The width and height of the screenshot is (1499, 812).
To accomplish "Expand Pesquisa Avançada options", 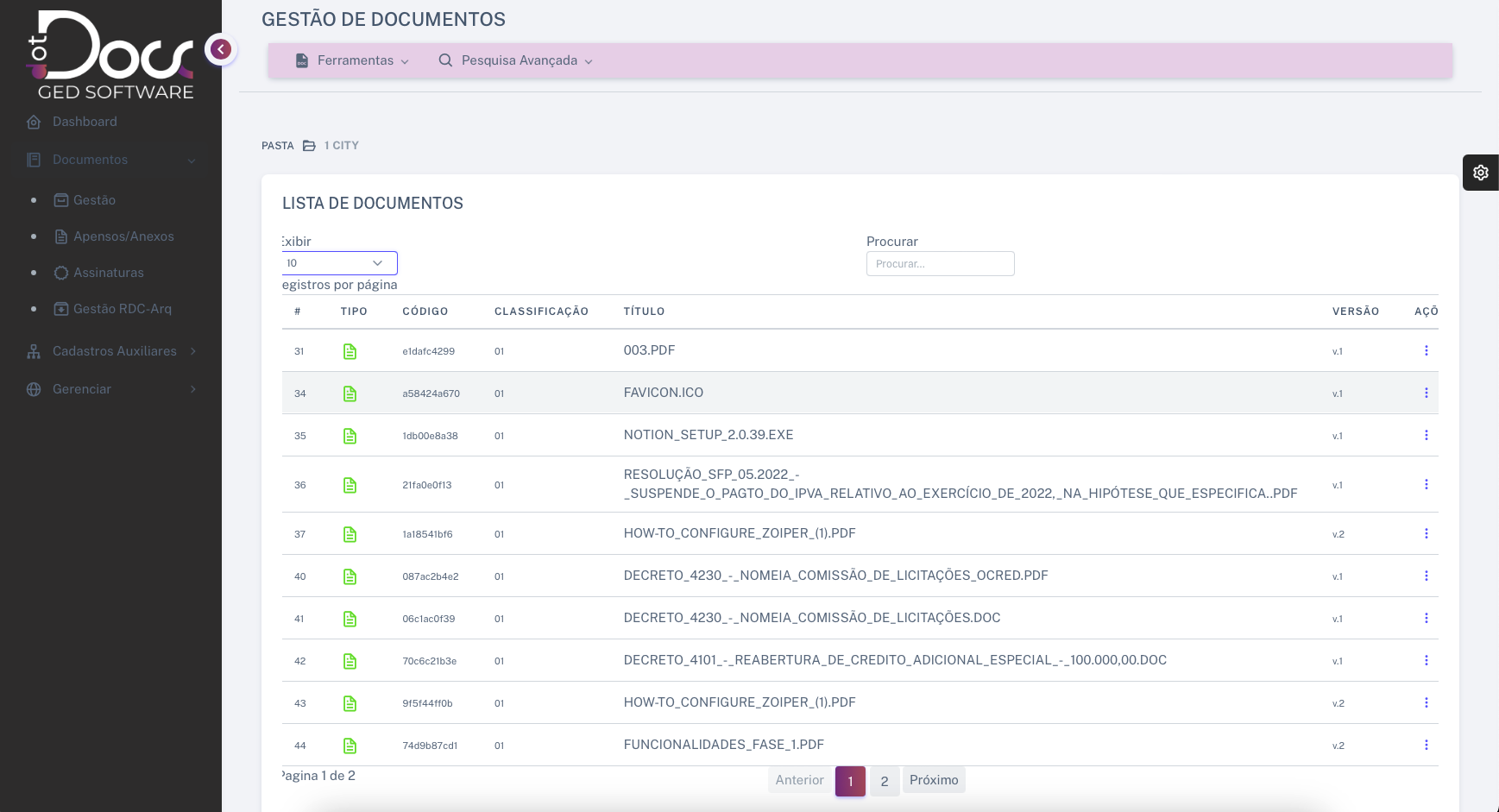I will point(516,60).
